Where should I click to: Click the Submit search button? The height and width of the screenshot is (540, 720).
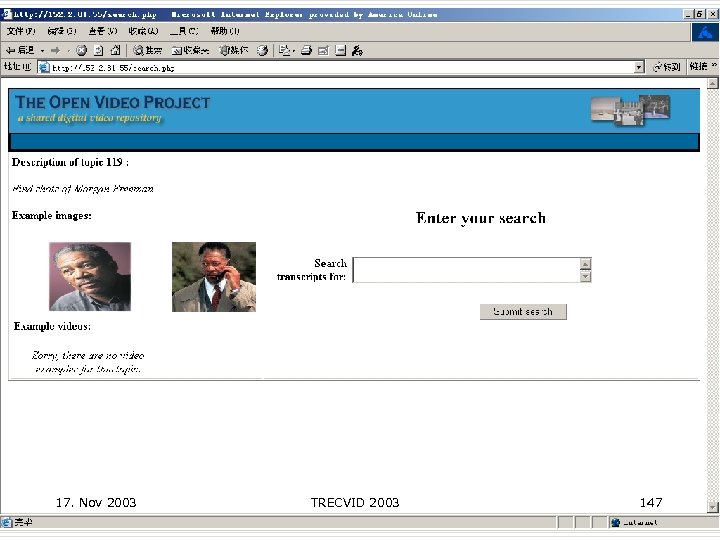pos(523,311)
